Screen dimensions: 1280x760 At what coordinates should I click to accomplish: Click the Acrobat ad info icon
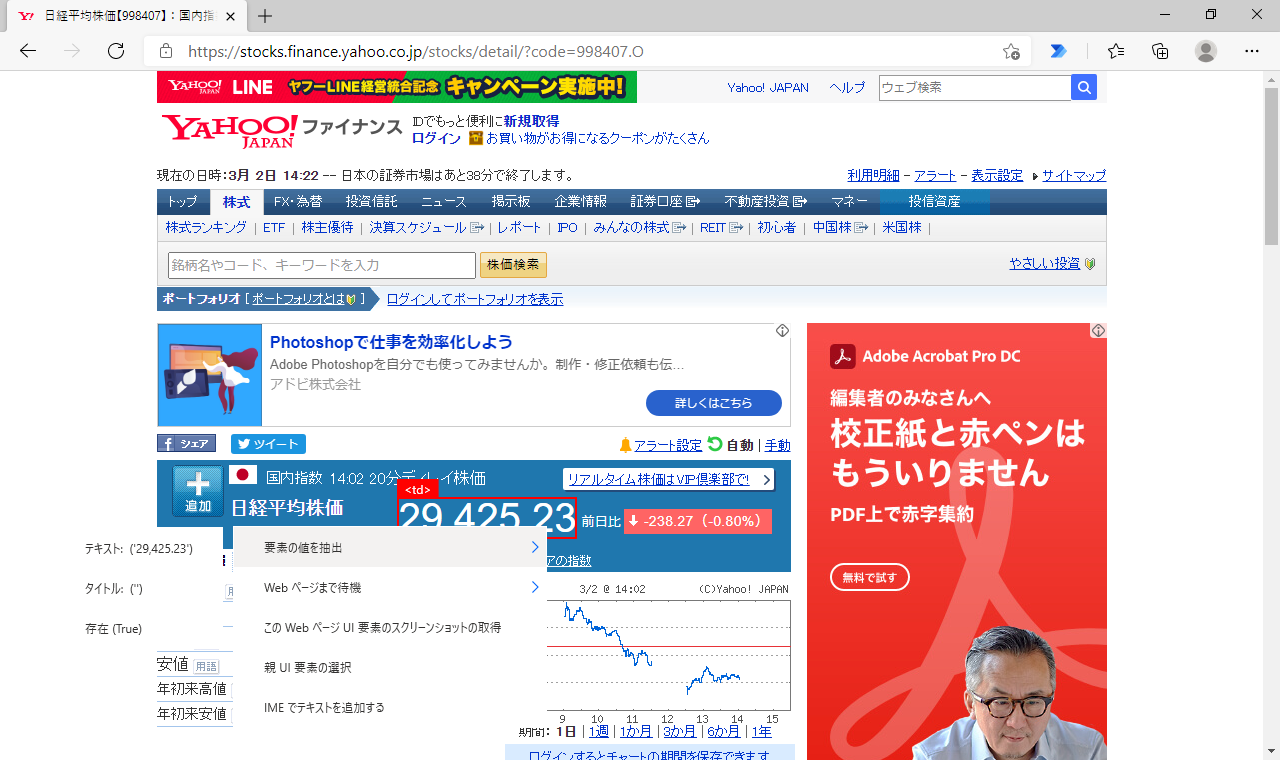(x=1098, y=331)
